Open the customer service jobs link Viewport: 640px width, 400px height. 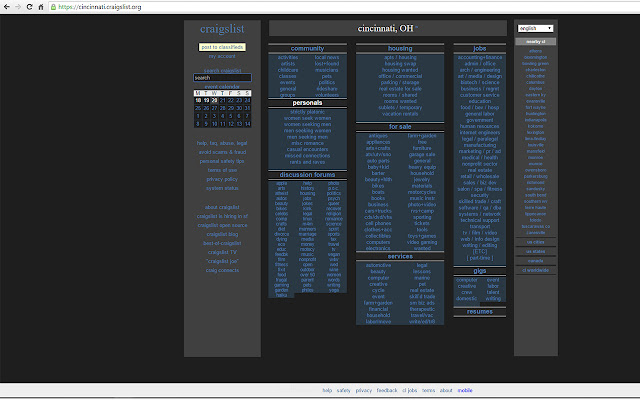click(x=480, y=95)
